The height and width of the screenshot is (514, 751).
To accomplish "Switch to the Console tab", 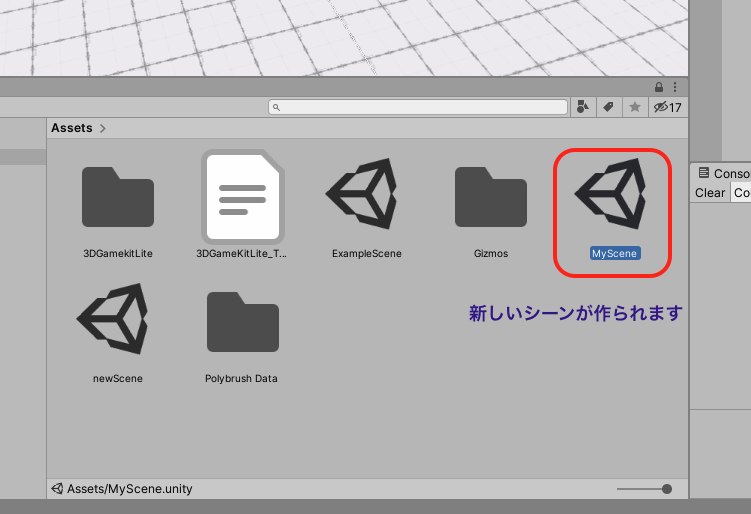I will click(x=724, y=174).
